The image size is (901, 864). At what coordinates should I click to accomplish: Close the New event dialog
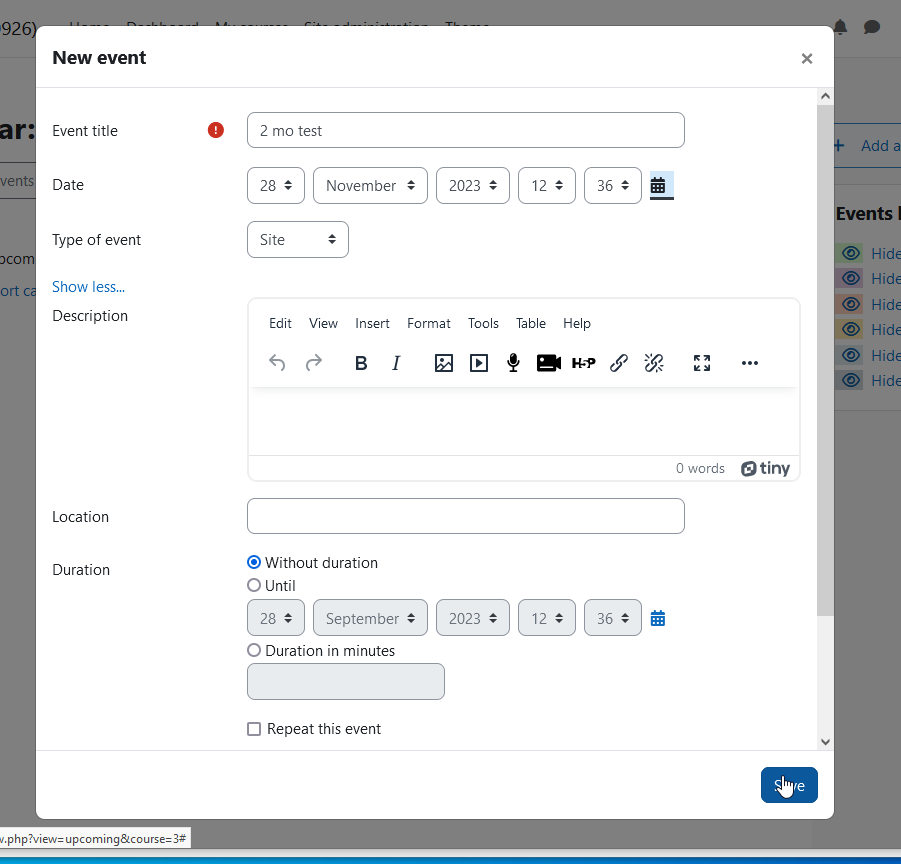pyautogui.click(x=807, y=59)
